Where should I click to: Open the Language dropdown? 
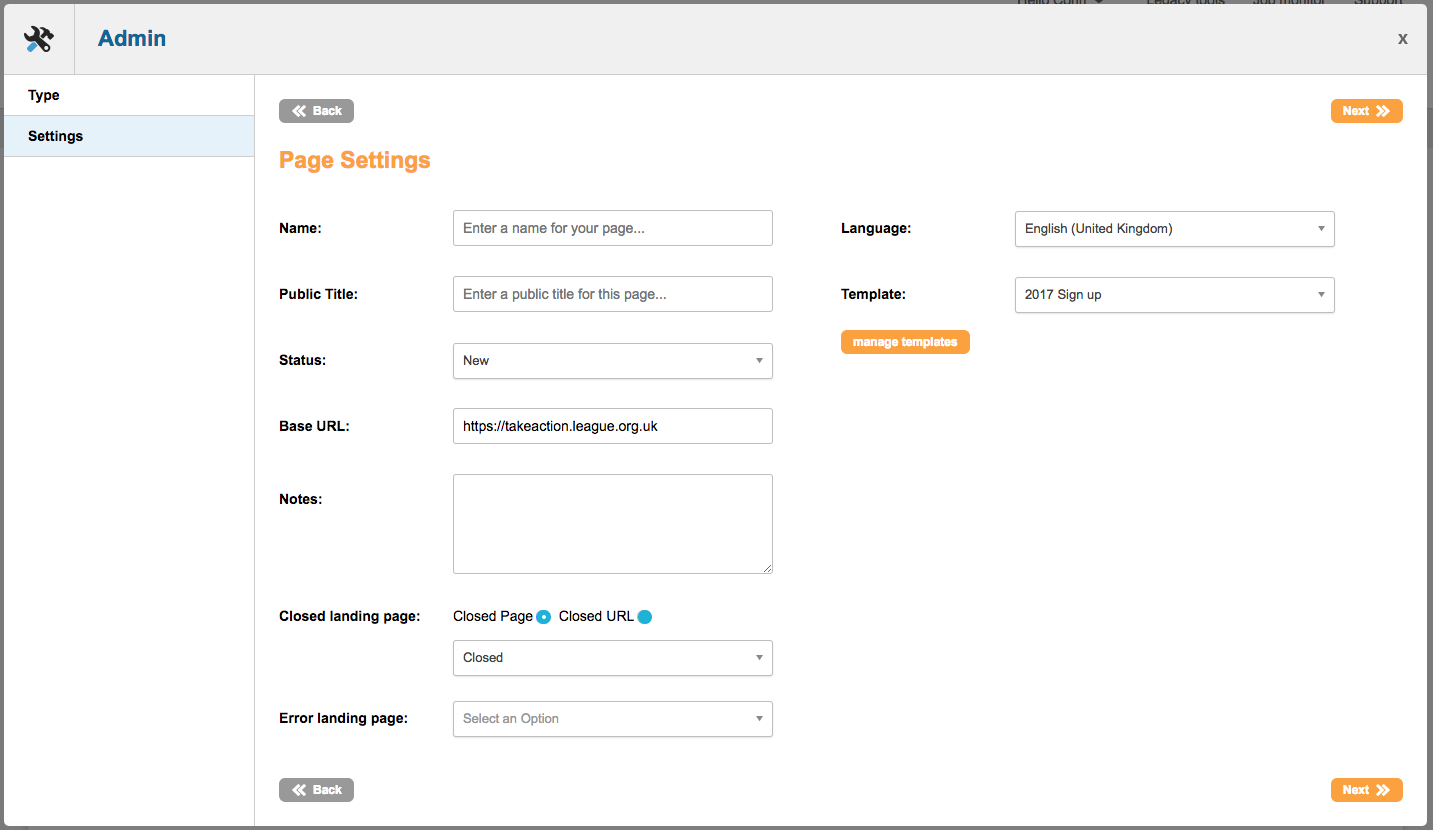coord(1174,229)
